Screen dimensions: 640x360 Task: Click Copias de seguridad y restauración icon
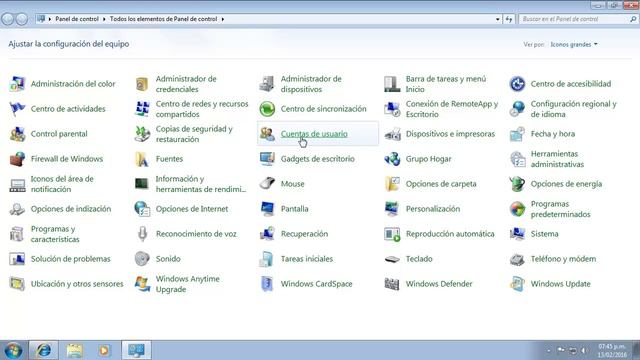click(142, 134)
